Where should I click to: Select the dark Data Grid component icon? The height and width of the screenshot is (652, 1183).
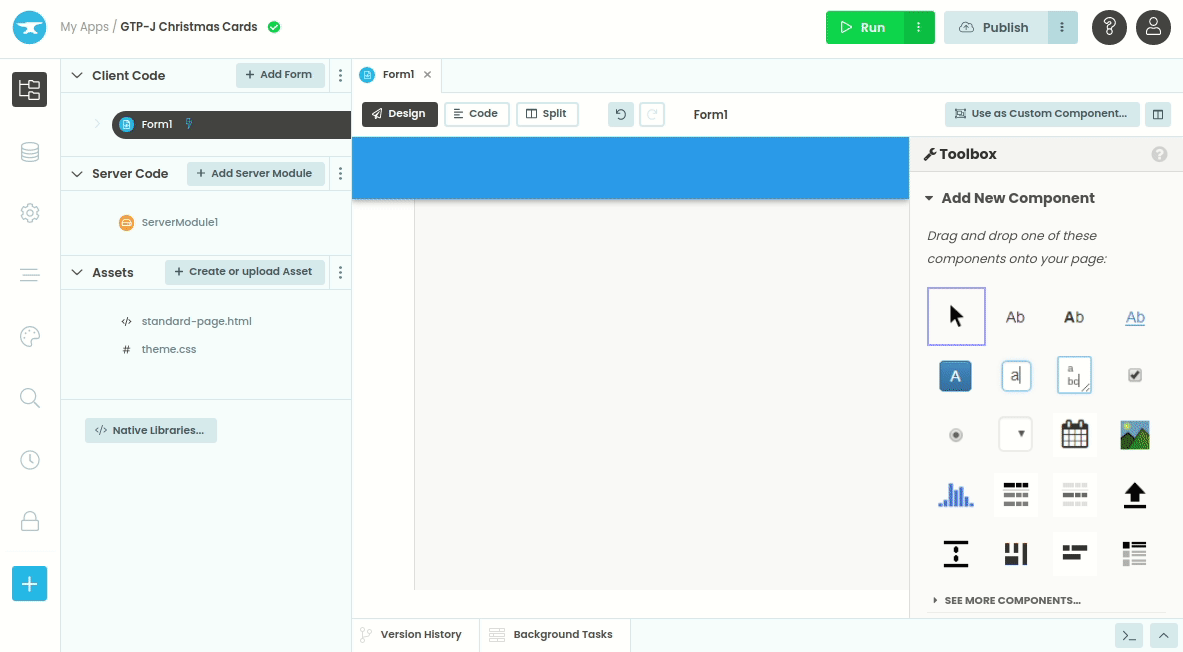tap(1016, 494)
